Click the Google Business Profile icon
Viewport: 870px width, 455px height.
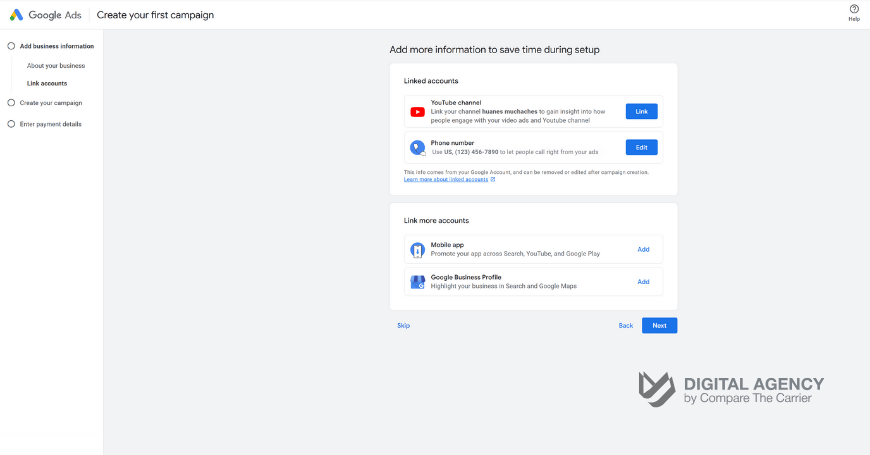pos(417,282)
